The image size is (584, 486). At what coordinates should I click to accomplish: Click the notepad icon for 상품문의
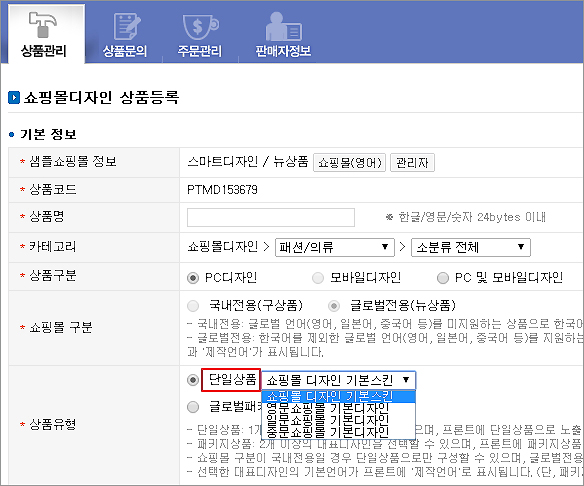coord(127,26)
